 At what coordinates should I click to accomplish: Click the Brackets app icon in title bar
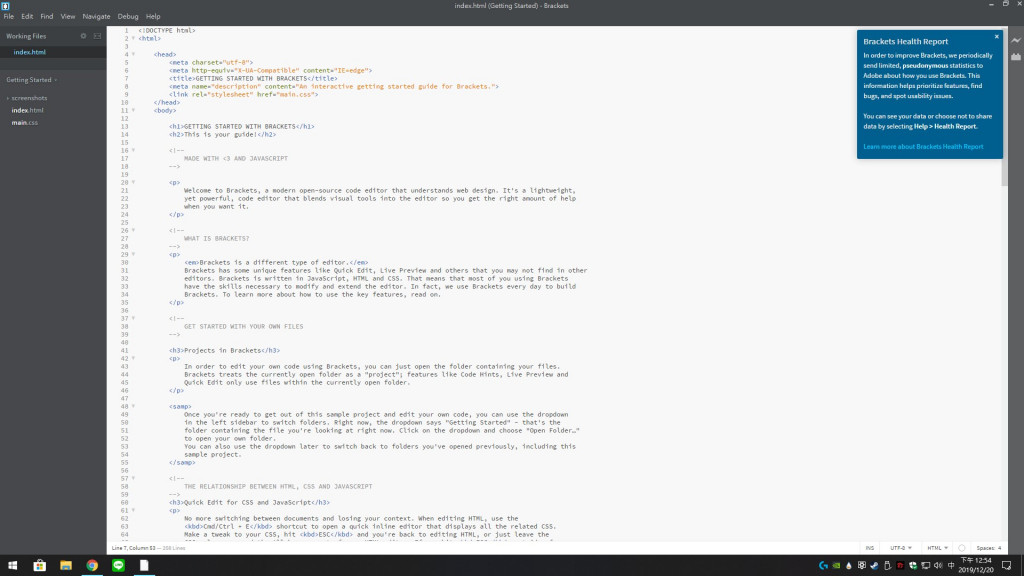coord(5,5)
